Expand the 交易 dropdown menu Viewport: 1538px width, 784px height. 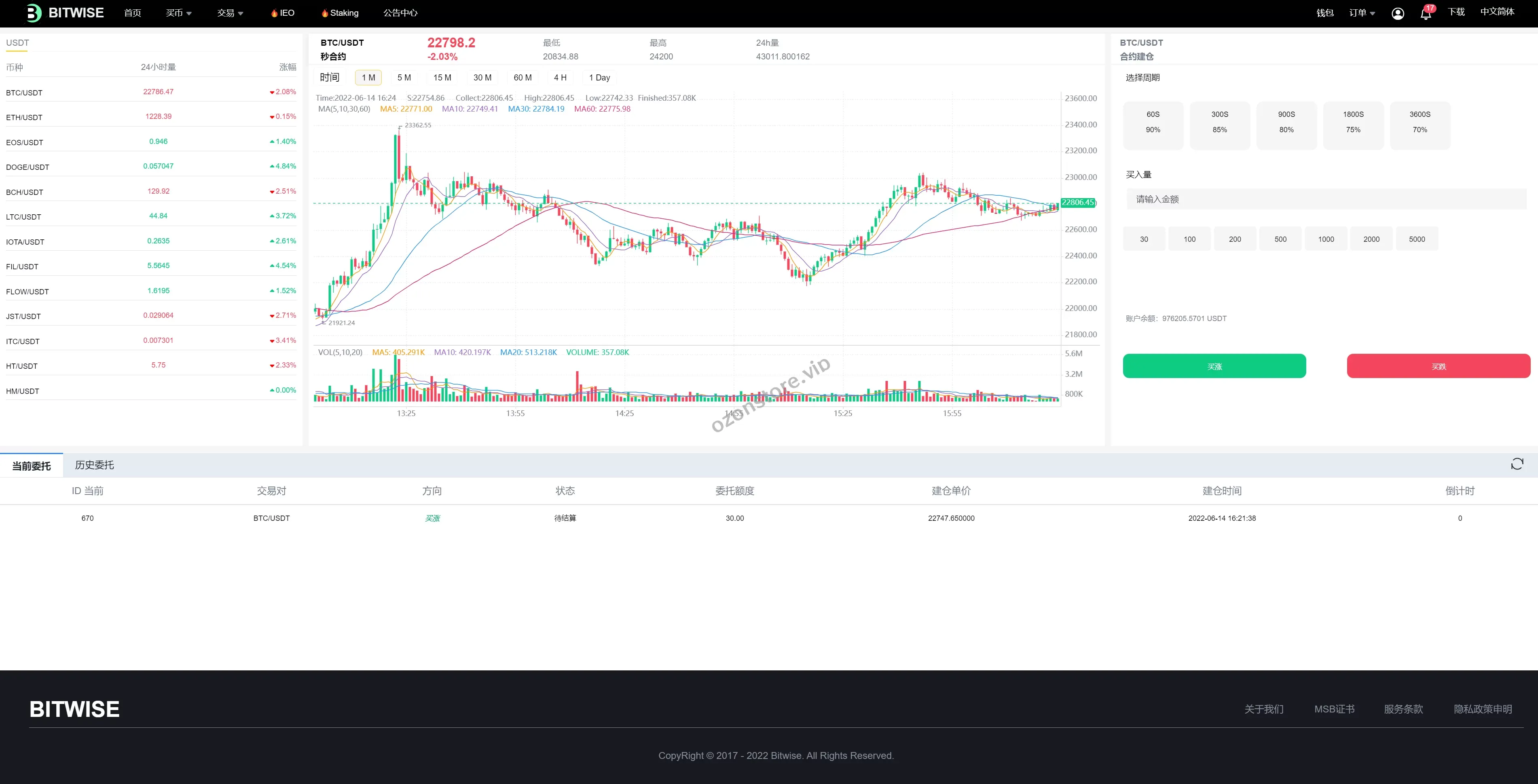230,13
